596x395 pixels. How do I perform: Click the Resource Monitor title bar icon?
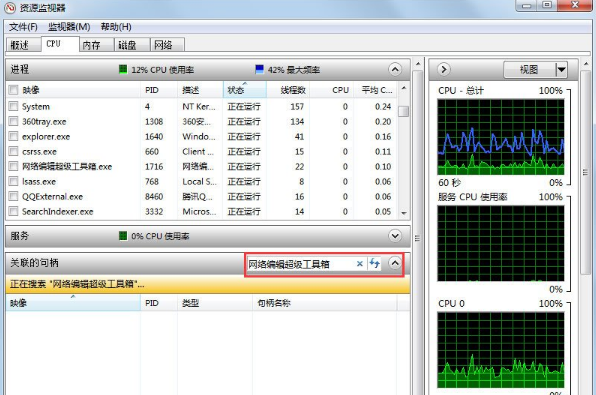coord(9,7)
